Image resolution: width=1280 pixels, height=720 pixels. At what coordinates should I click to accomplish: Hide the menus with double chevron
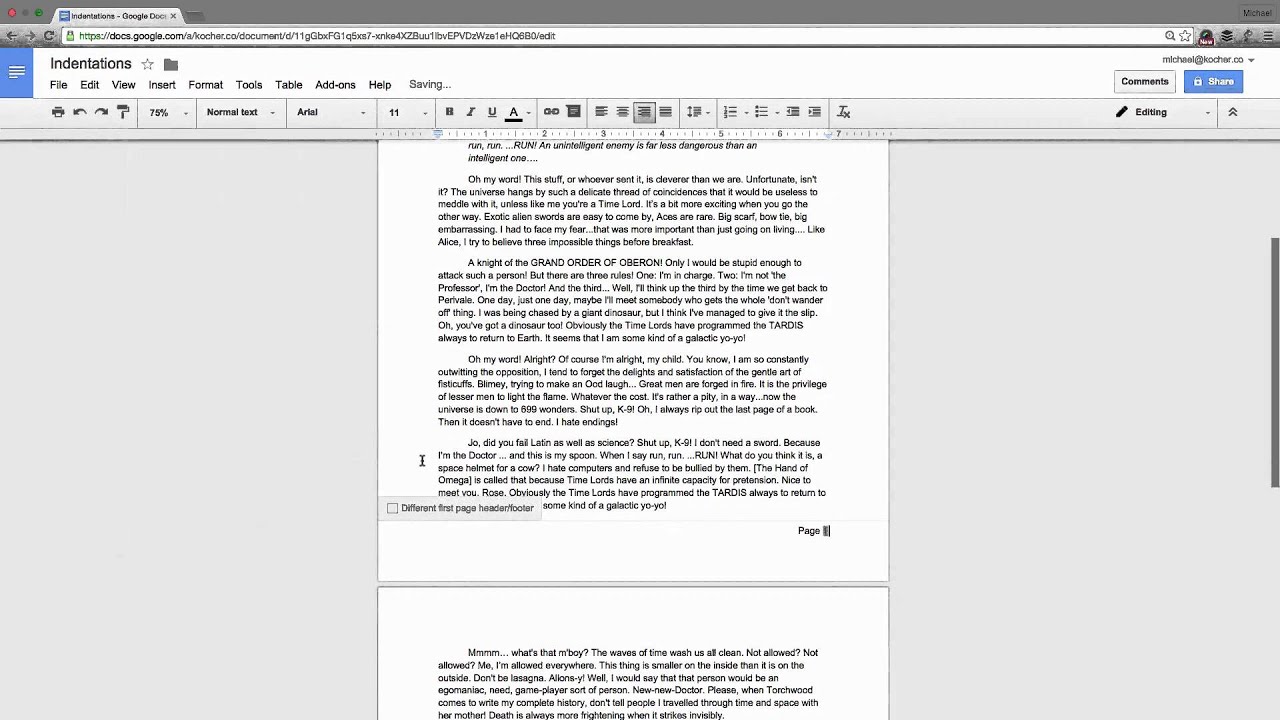pos(1232,112)
